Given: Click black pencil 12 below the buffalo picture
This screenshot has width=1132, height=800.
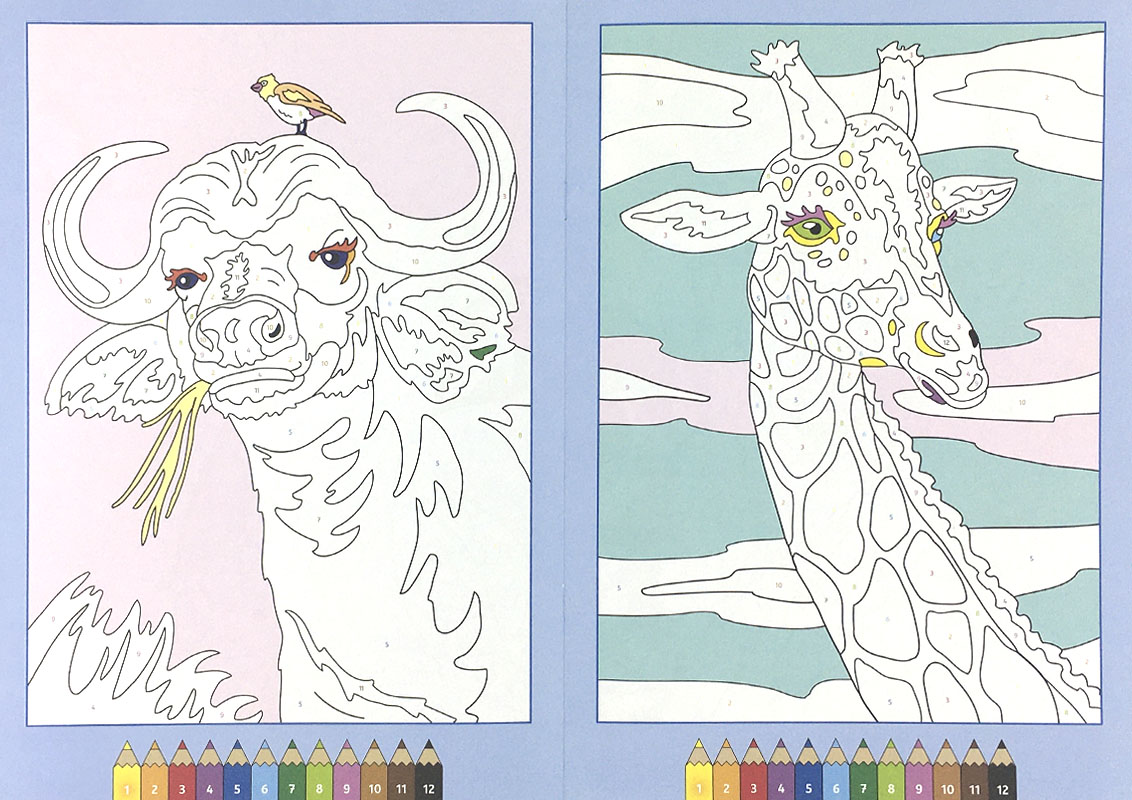Looking at the screenshot, I should click(429, 770).
